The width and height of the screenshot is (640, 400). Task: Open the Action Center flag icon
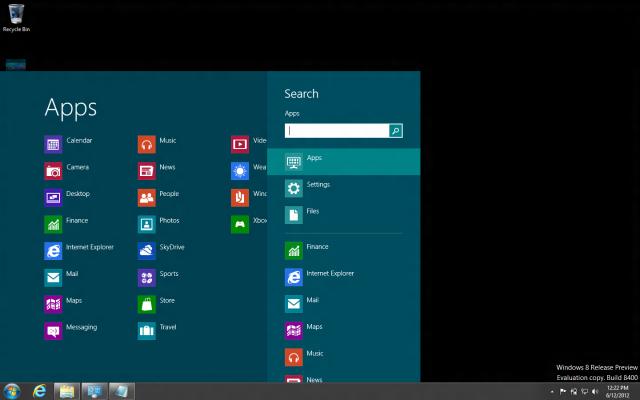point(563,391)
